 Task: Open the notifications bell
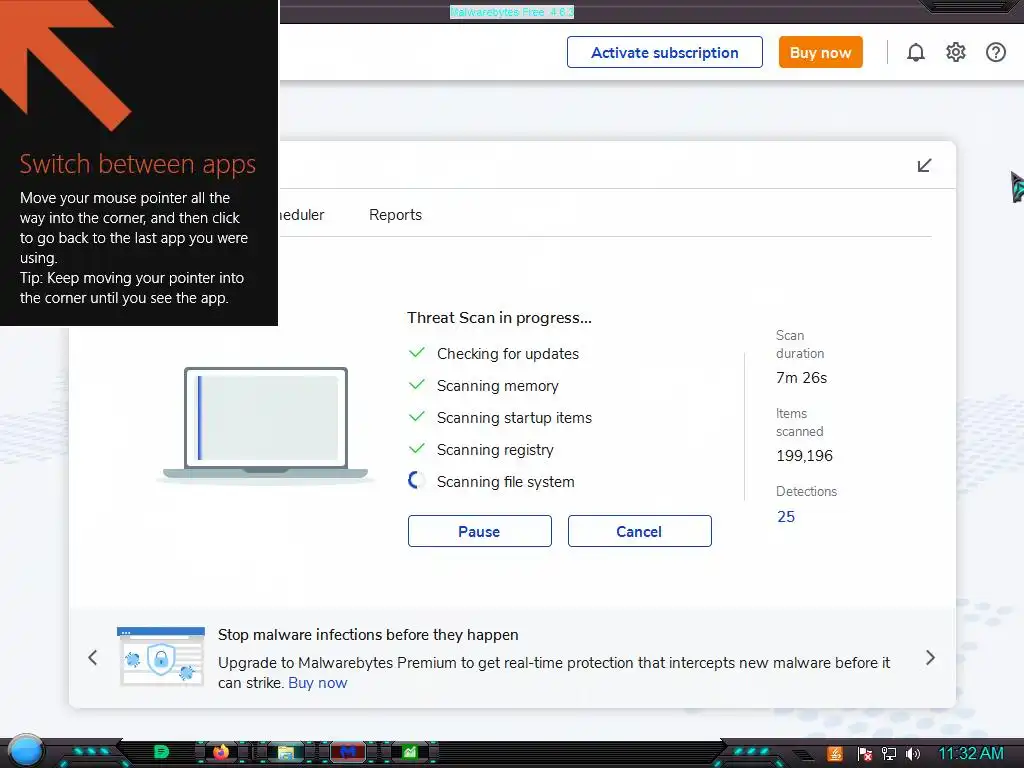[916, 52]
